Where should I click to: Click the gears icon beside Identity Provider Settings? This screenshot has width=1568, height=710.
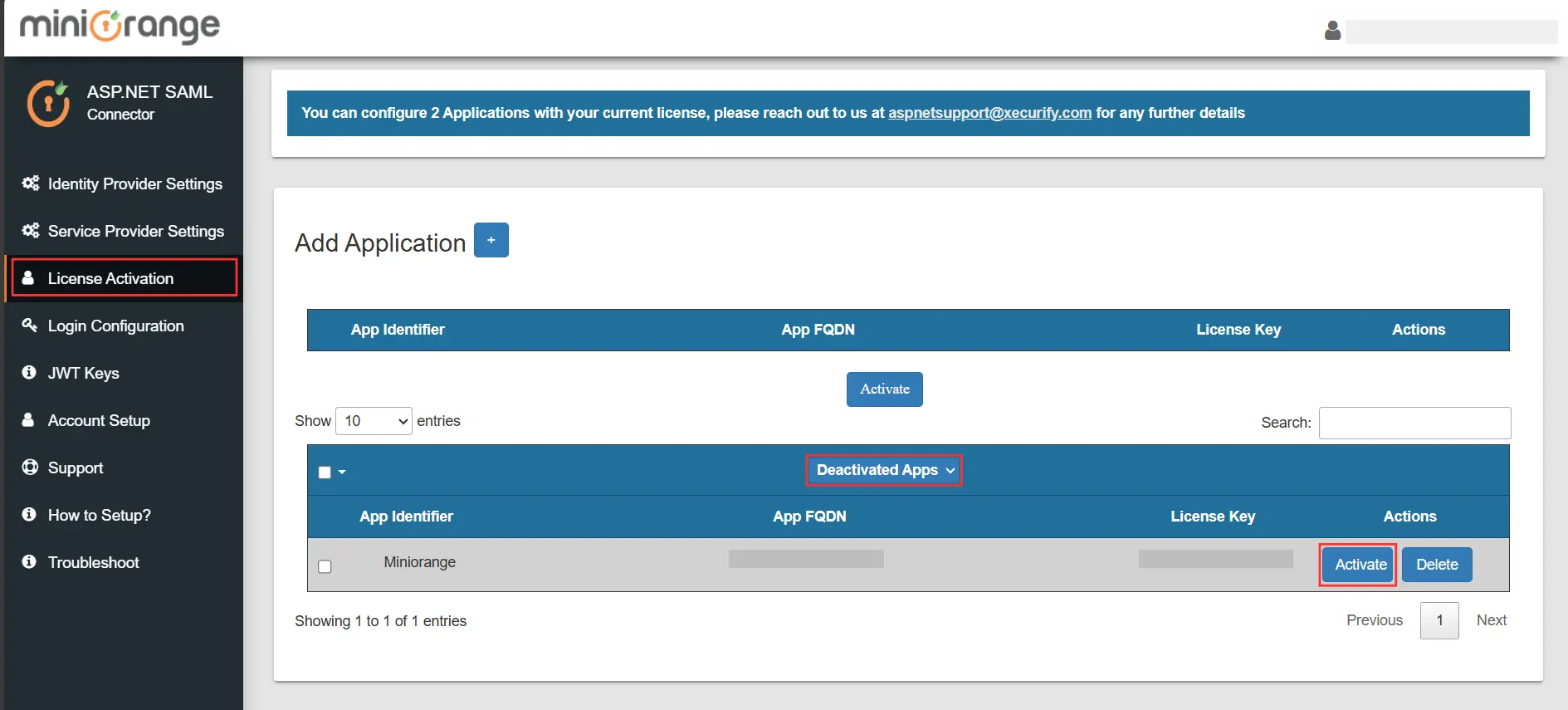(31, 183)
